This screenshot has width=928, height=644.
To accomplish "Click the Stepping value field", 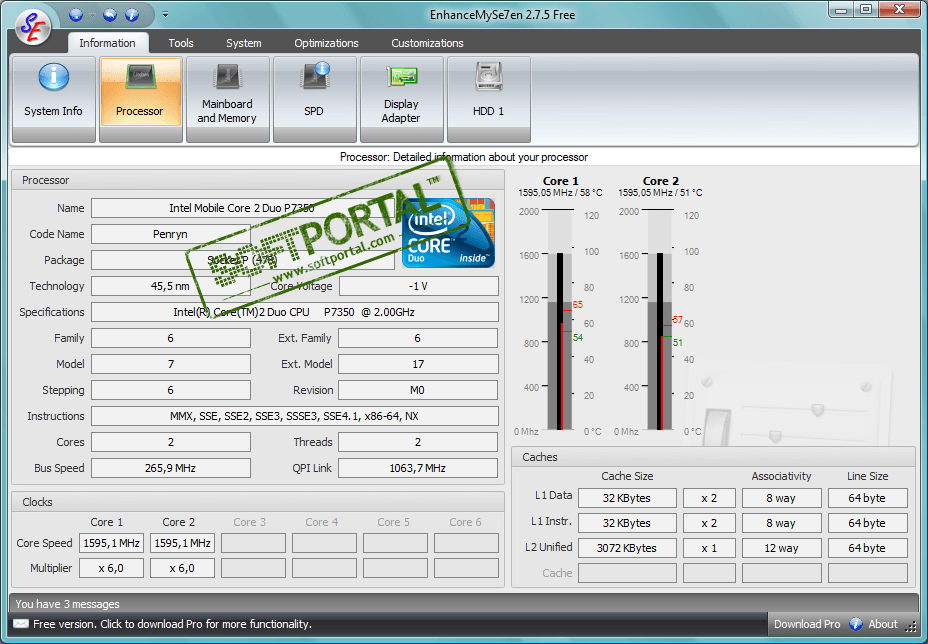I will coord(170,390).
